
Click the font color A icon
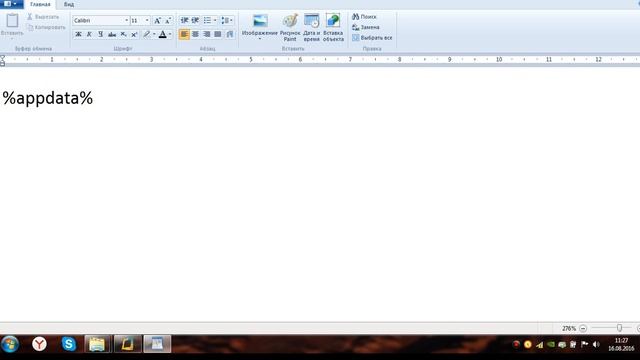(162, 34)
